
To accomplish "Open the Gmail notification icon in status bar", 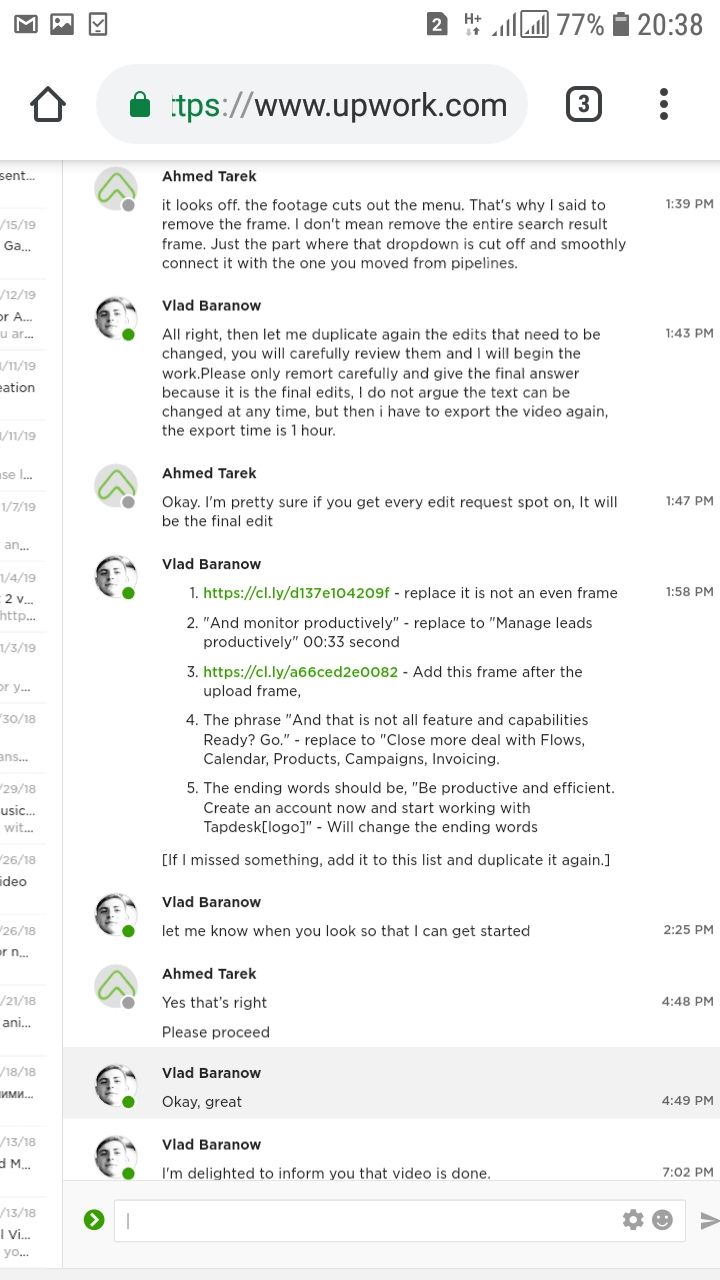I will [x=26, y=24].
